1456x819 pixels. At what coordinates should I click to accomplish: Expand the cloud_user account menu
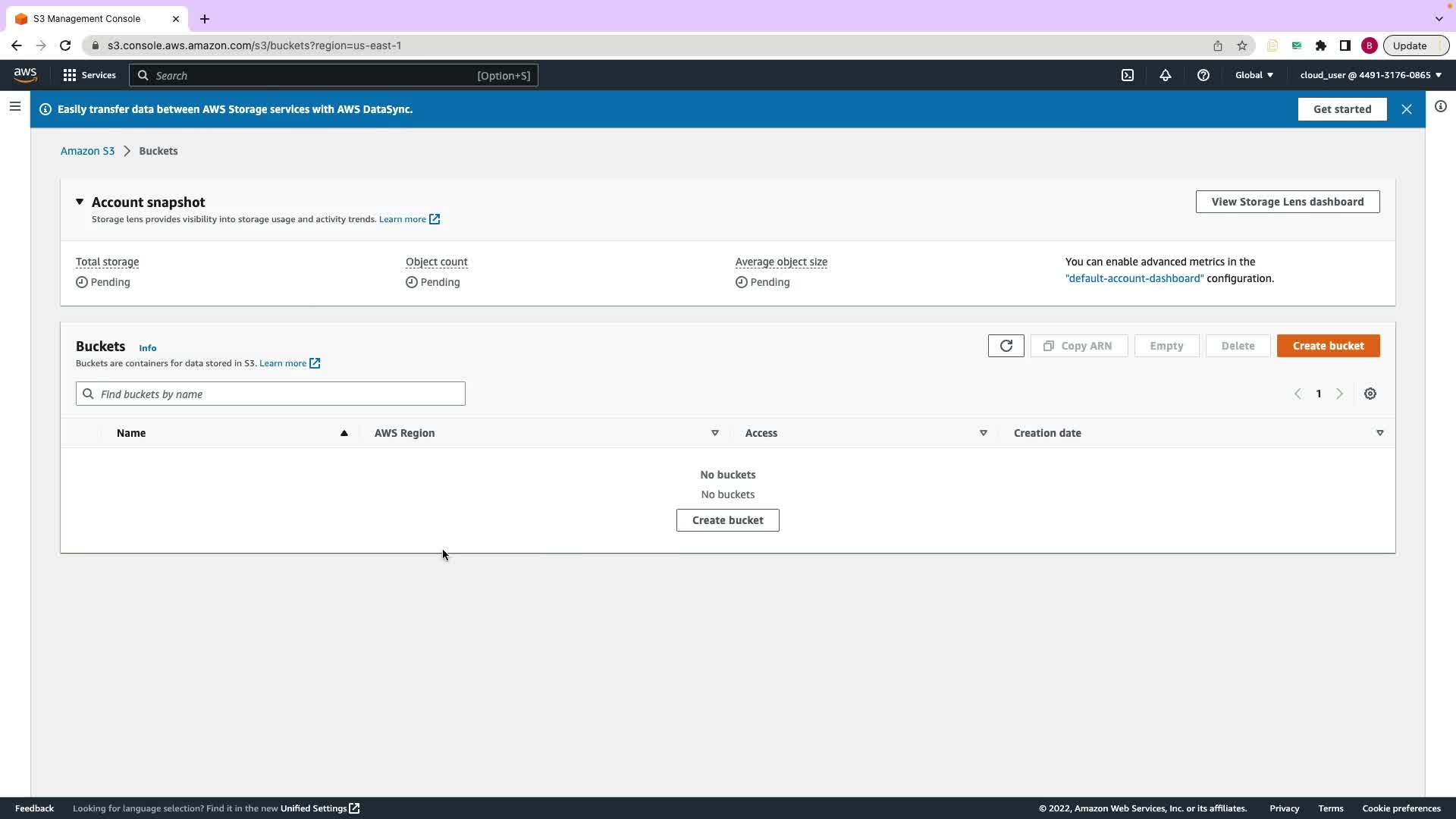(1371, 75)
